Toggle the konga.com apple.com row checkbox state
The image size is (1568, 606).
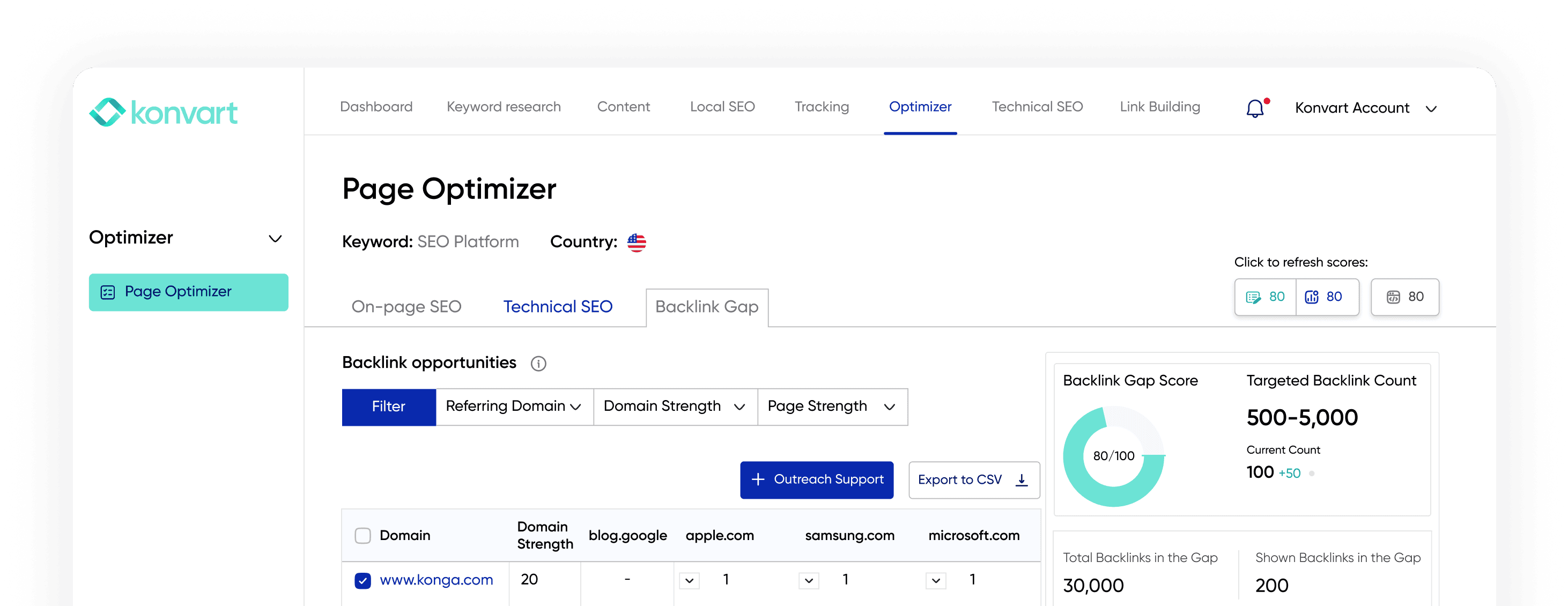[689, 580]
